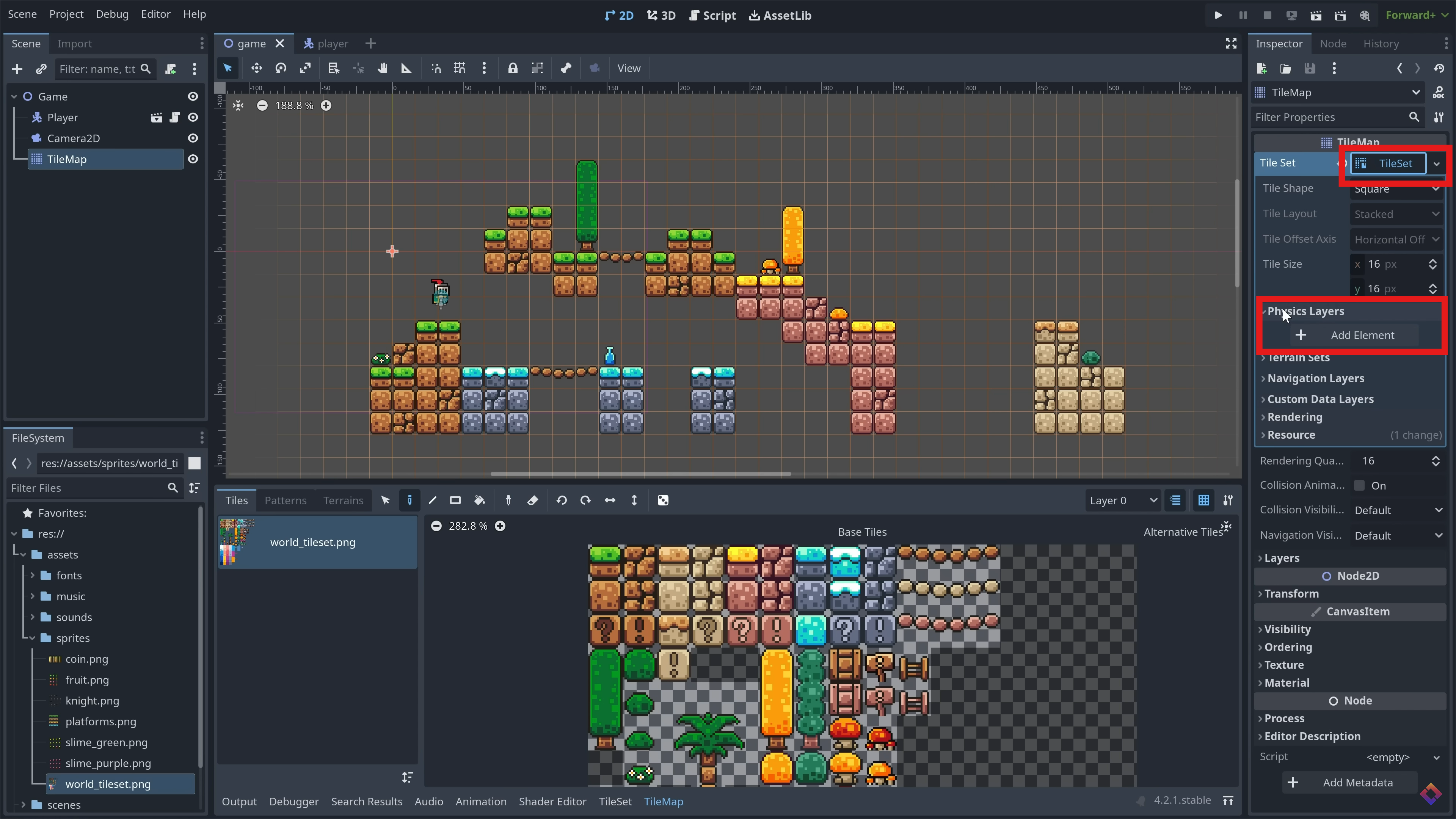
Task: Select the Move Mode tool in viewport toolbar
Action: [256, 68]
